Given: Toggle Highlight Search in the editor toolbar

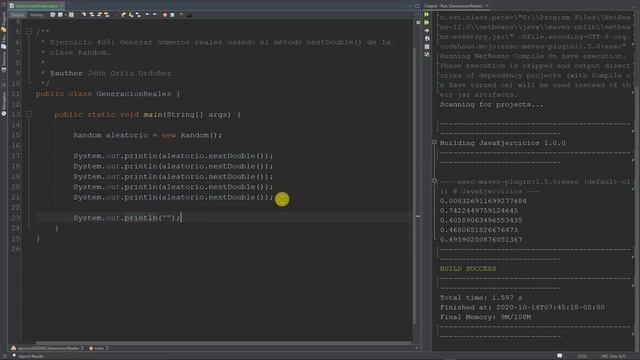Looking at the screenshot, I should point(107,15).
